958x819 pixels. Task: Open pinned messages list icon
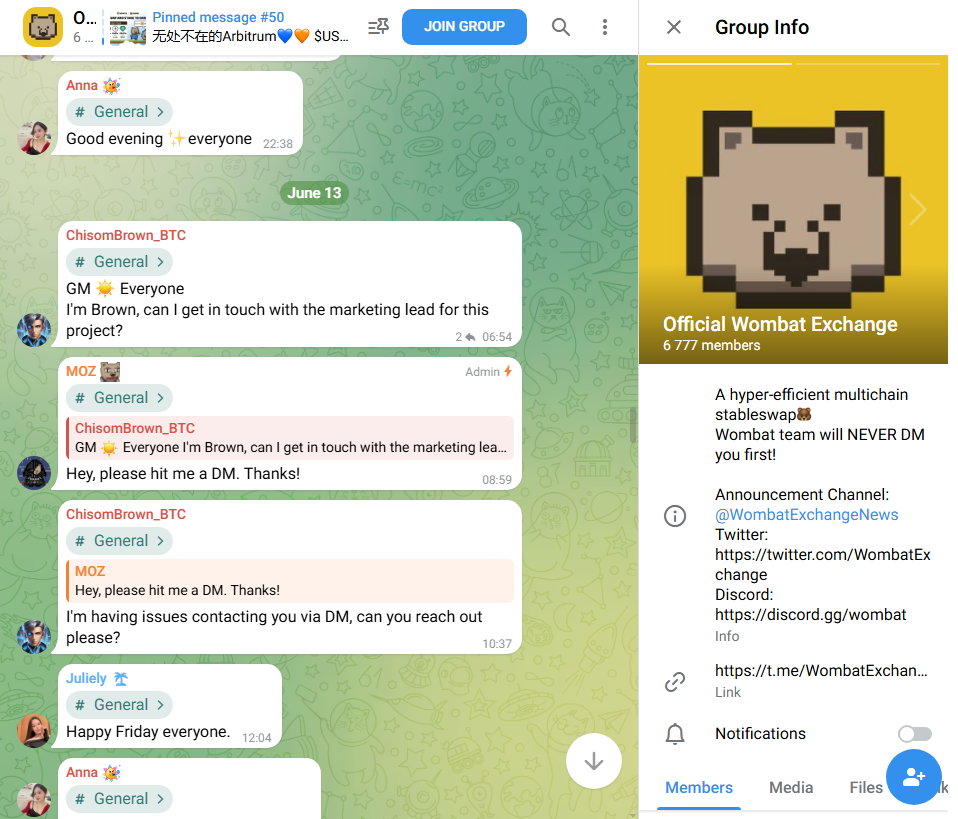point(379,27)
